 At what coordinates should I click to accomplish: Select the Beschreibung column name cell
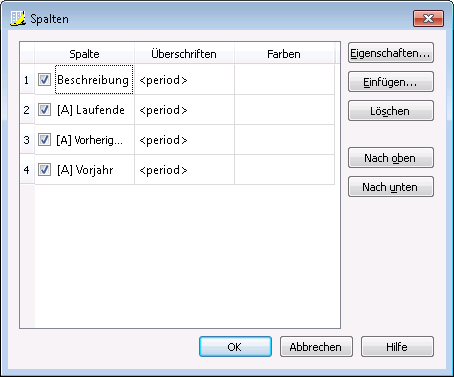[x=94, y=80]
